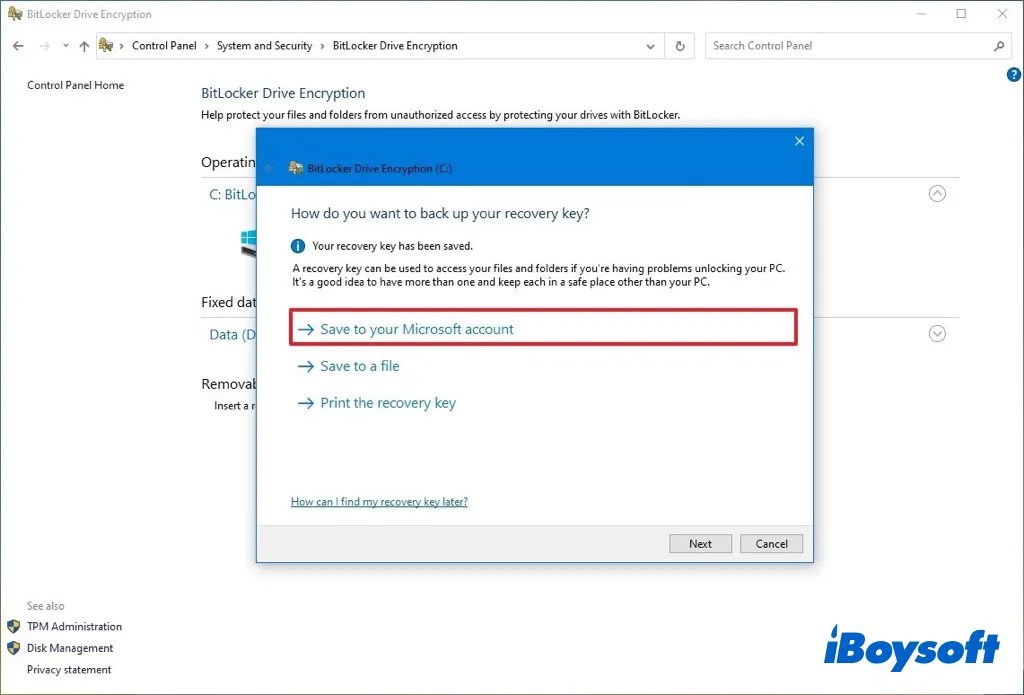Click the Refresh button beside address bar
The image size is (1024, 695).
pyautogui.click(x=680, y=46)
